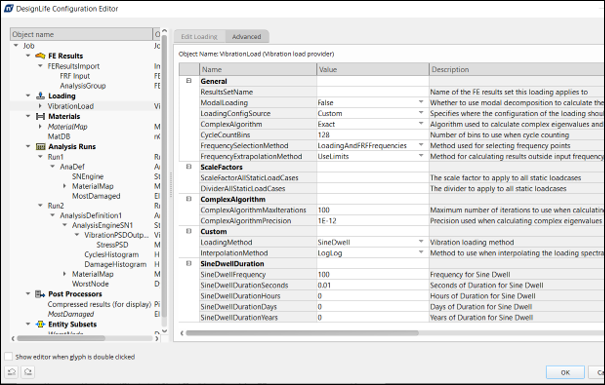Select AnalysisDefinition1 in the tree
Image resolution: width=605 pixels, height=385 pixels.
(x=91, y=215)
